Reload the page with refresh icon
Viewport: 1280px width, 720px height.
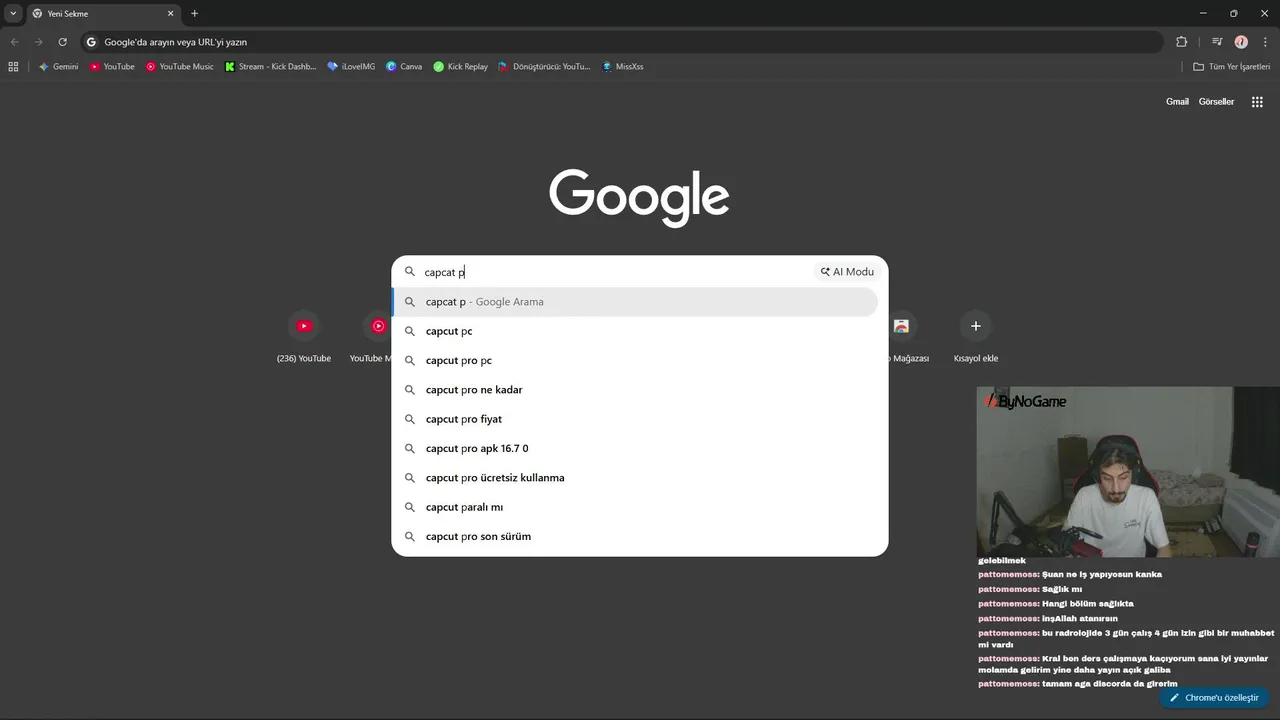62,42
